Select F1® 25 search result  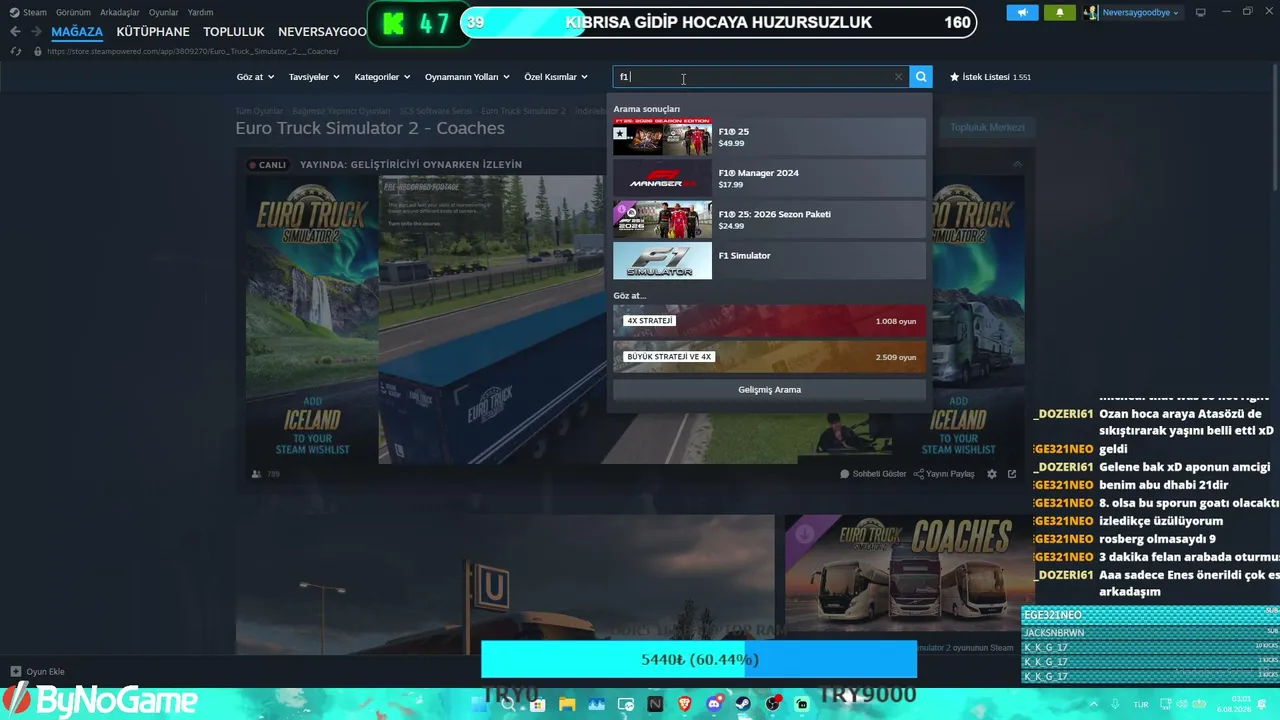pyautogui.click(x=769, y=137)
